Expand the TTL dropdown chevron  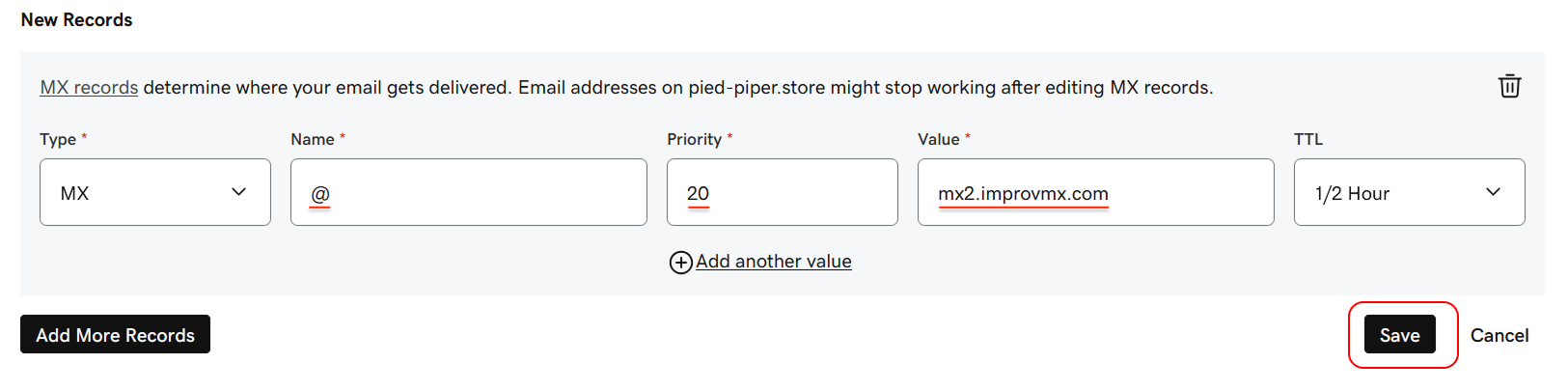1493,192
